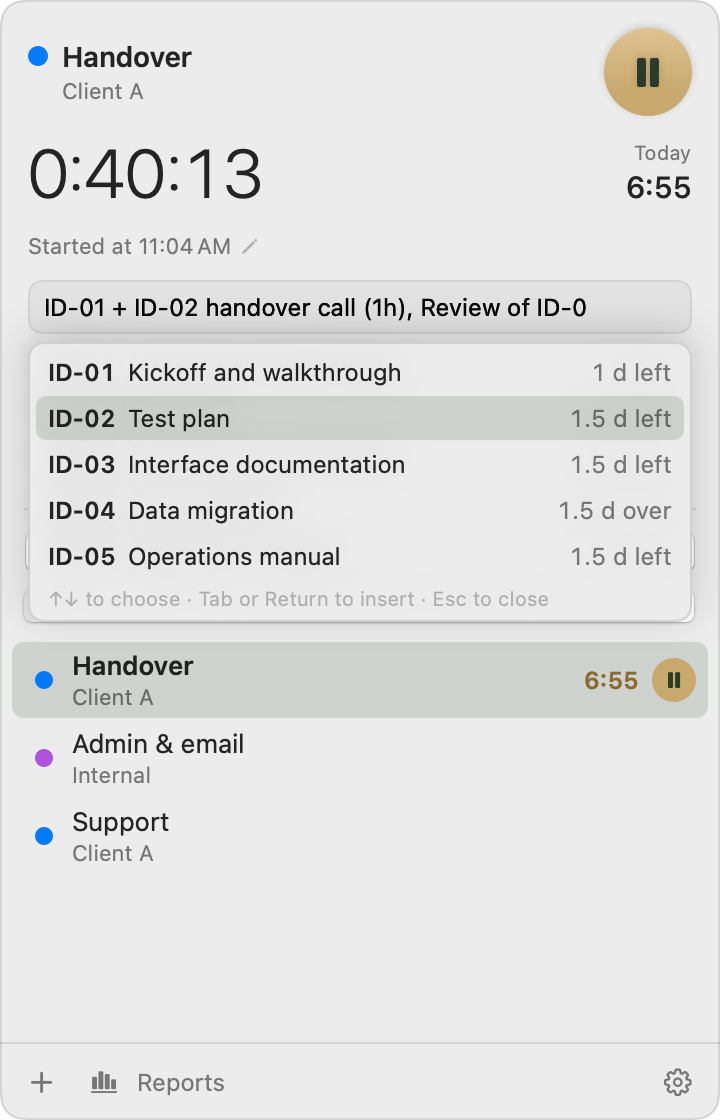Select ID-03 Interface documentation suggestion
The image size is (720, 1120).
click(x=360, y=465)
